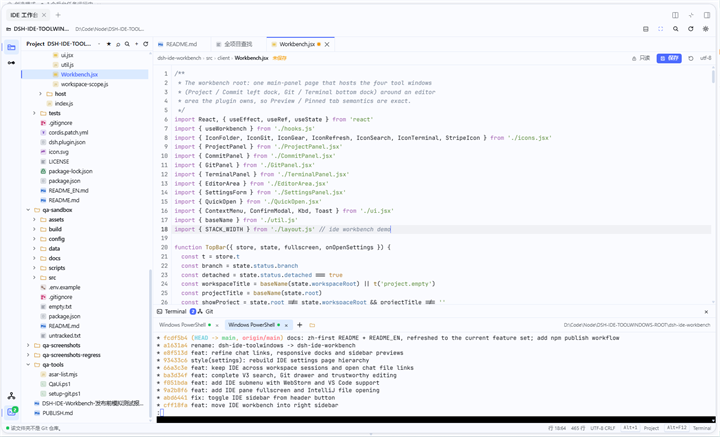Click the utf-8 encoding label
The width and height of the screenshot is (720, 437).
pos(706,58)
